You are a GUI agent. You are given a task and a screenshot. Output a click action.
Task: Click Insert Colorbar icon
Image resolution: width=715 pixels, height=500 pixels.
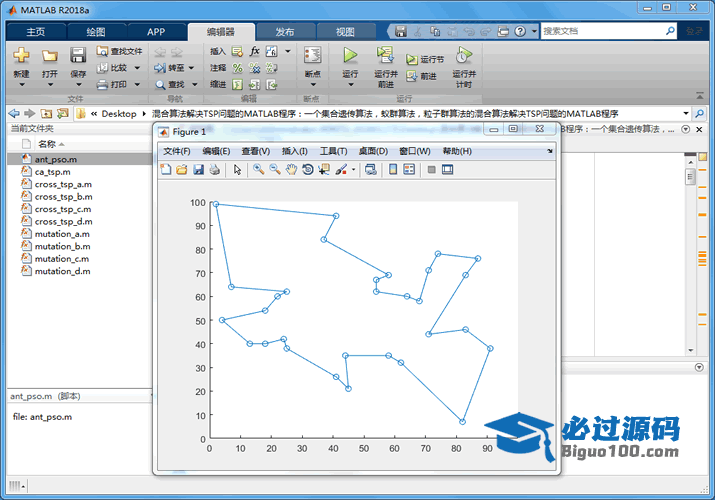click(393, 170)
